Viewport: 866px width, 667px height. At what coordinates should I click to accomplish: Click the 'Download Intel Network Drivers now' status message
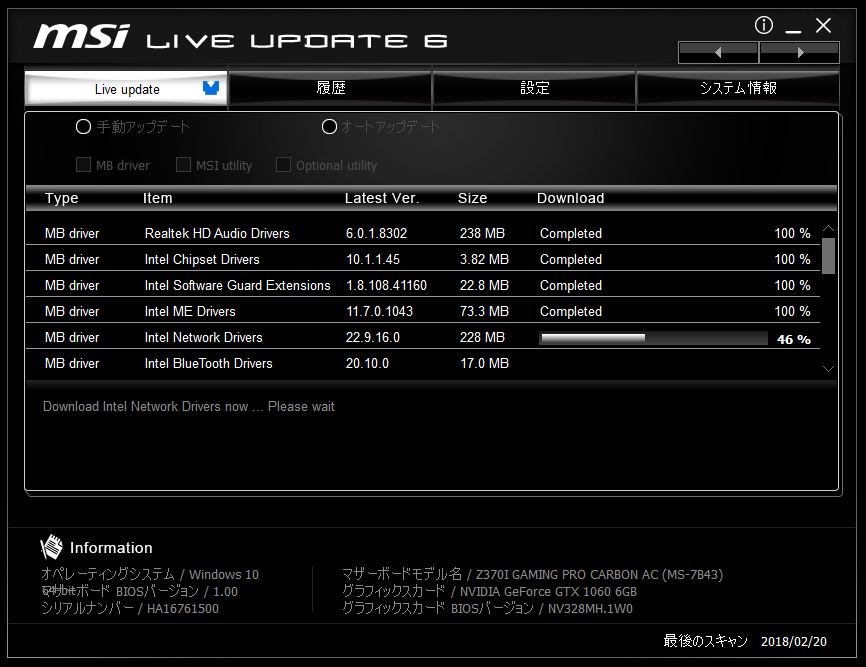coord(189,406)
